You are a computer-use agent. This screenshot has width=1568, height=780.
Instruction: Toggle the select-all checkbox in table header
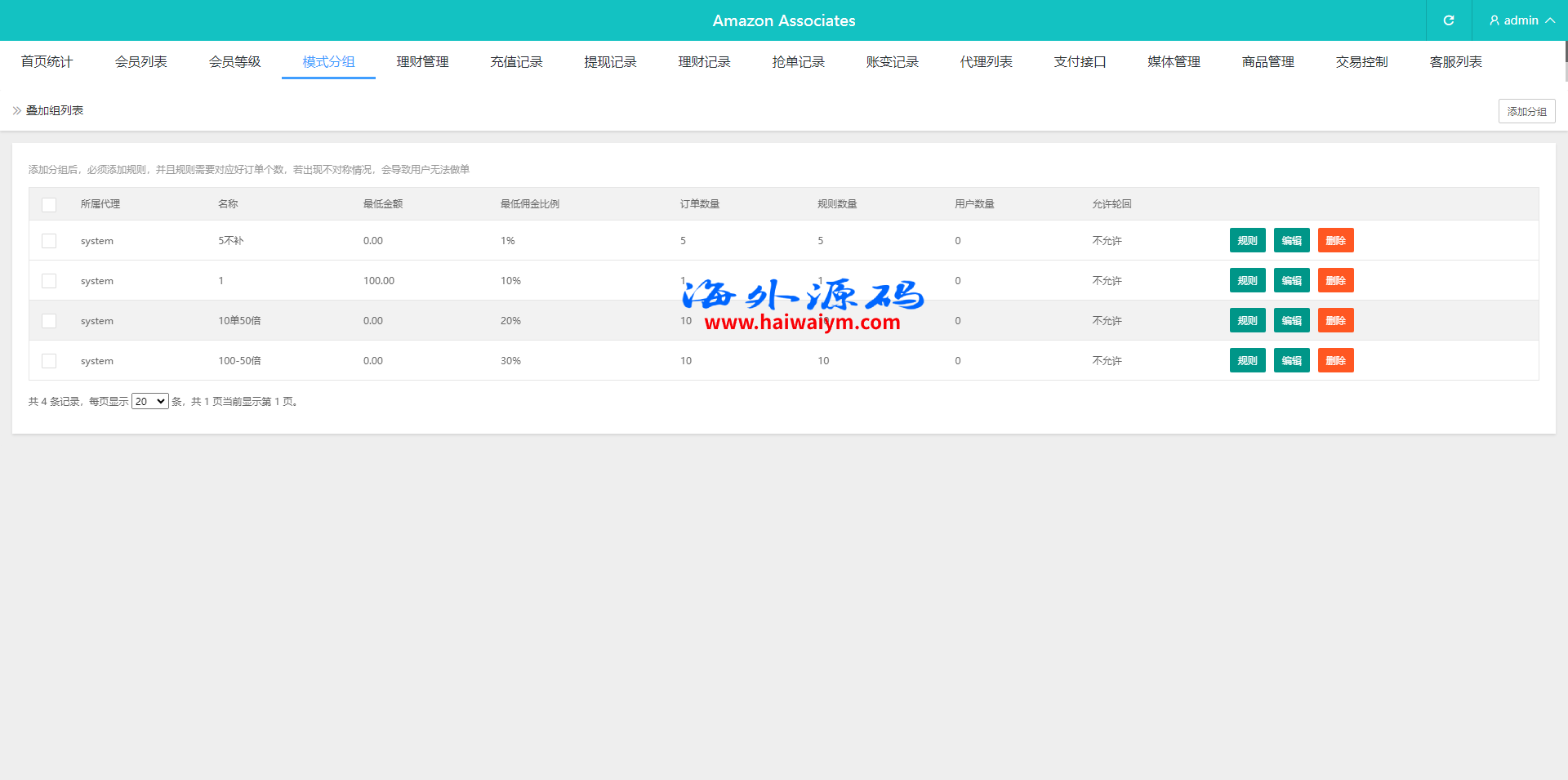[49, 204]
